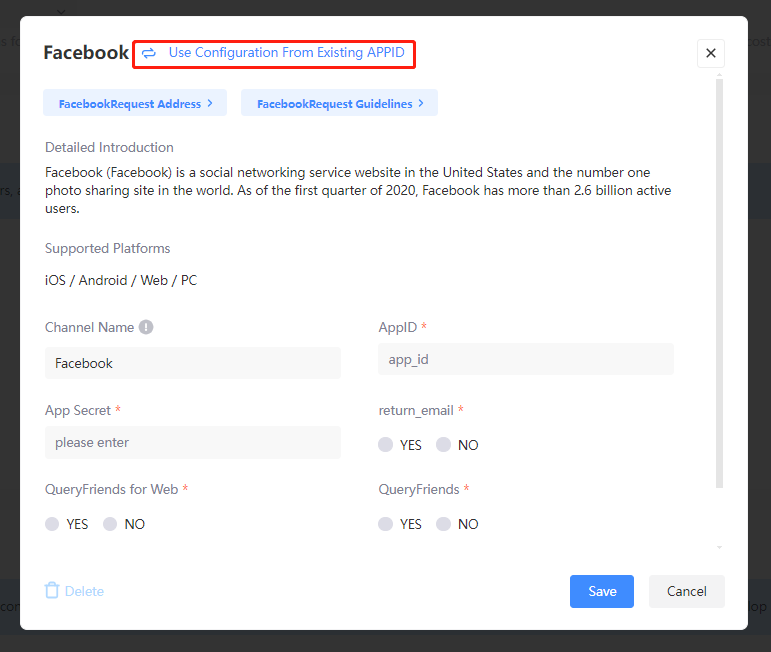Select YES for return_email
This screenshot has height=652, width=771.
click(386, 445)
